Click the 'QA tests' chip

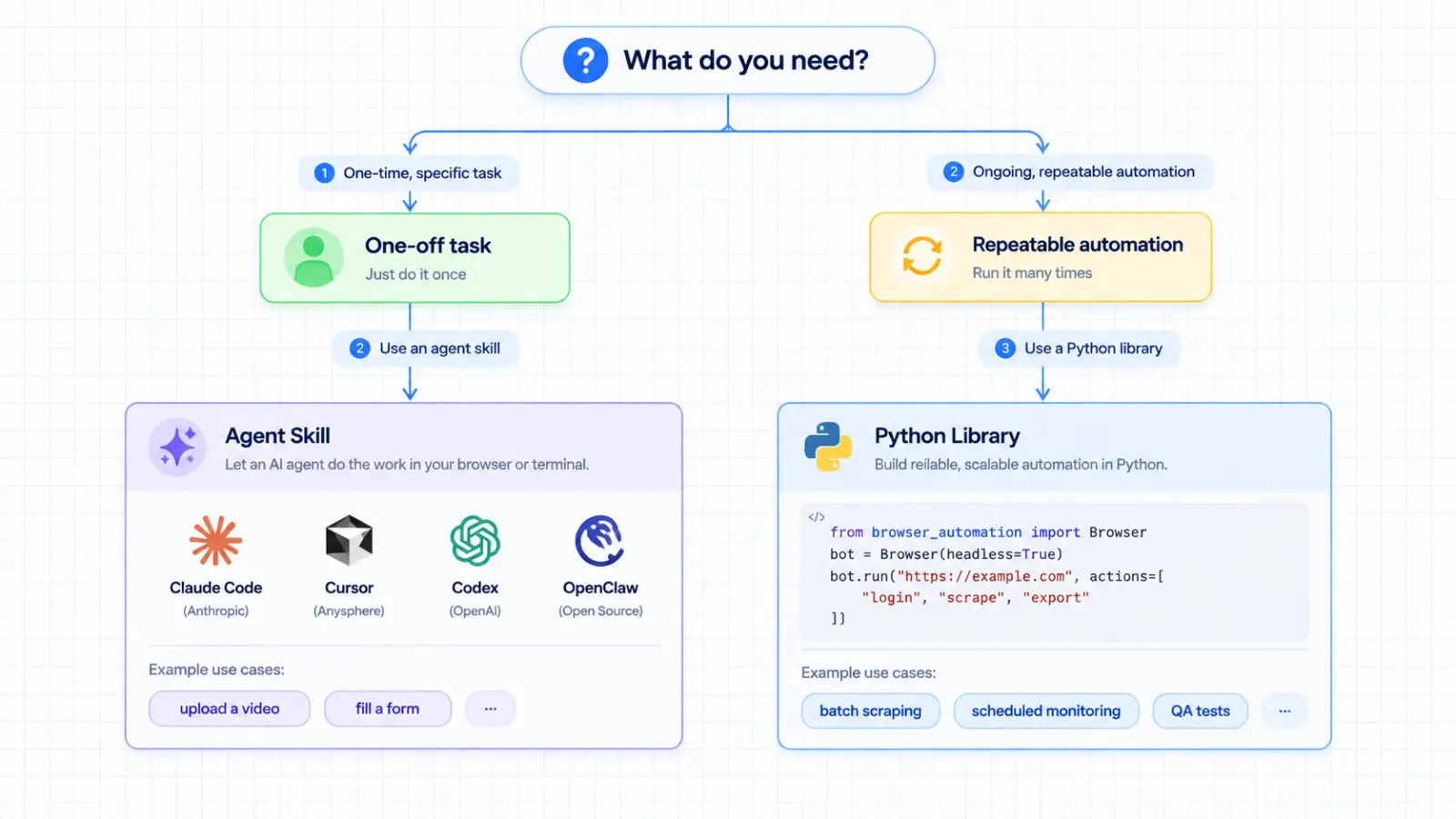click(1200, 711)
